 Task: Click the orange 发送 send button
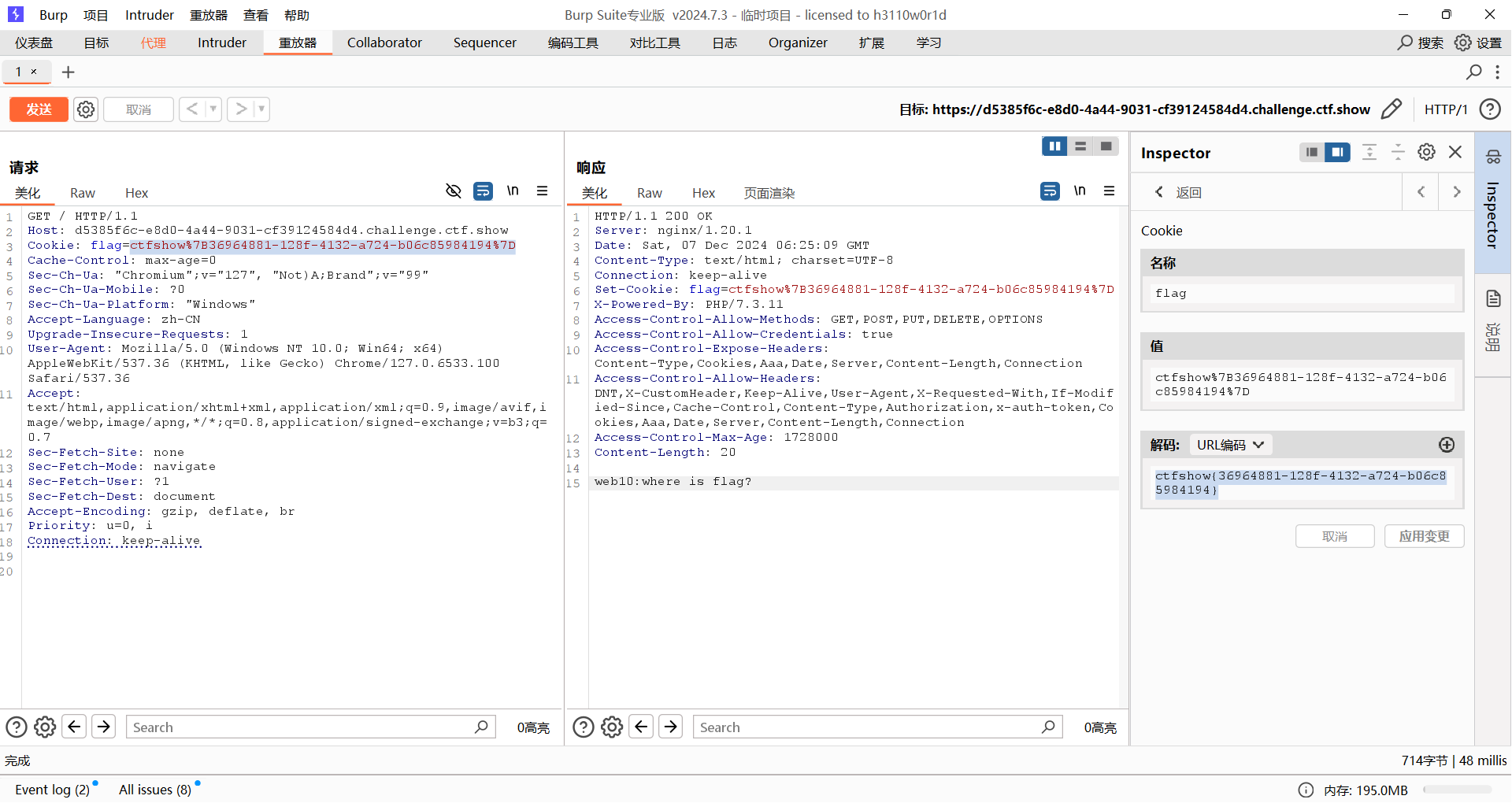(39, 109)
